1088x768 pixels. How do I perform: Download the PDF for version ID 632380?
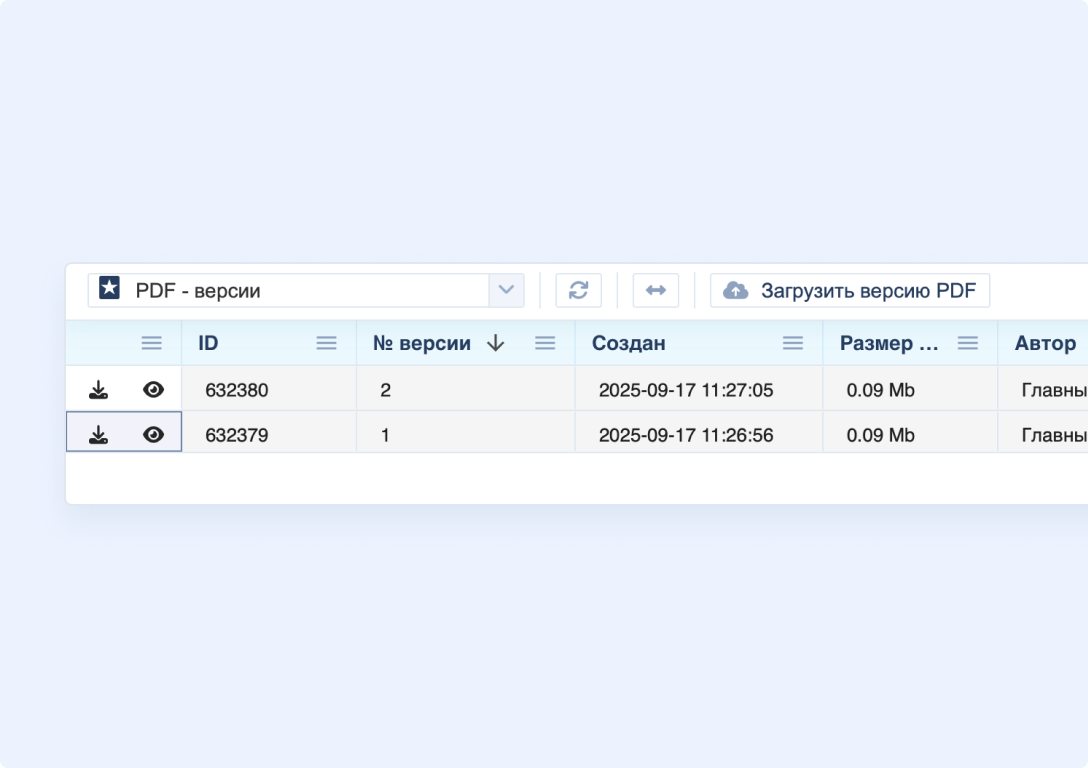pos(98,389)
